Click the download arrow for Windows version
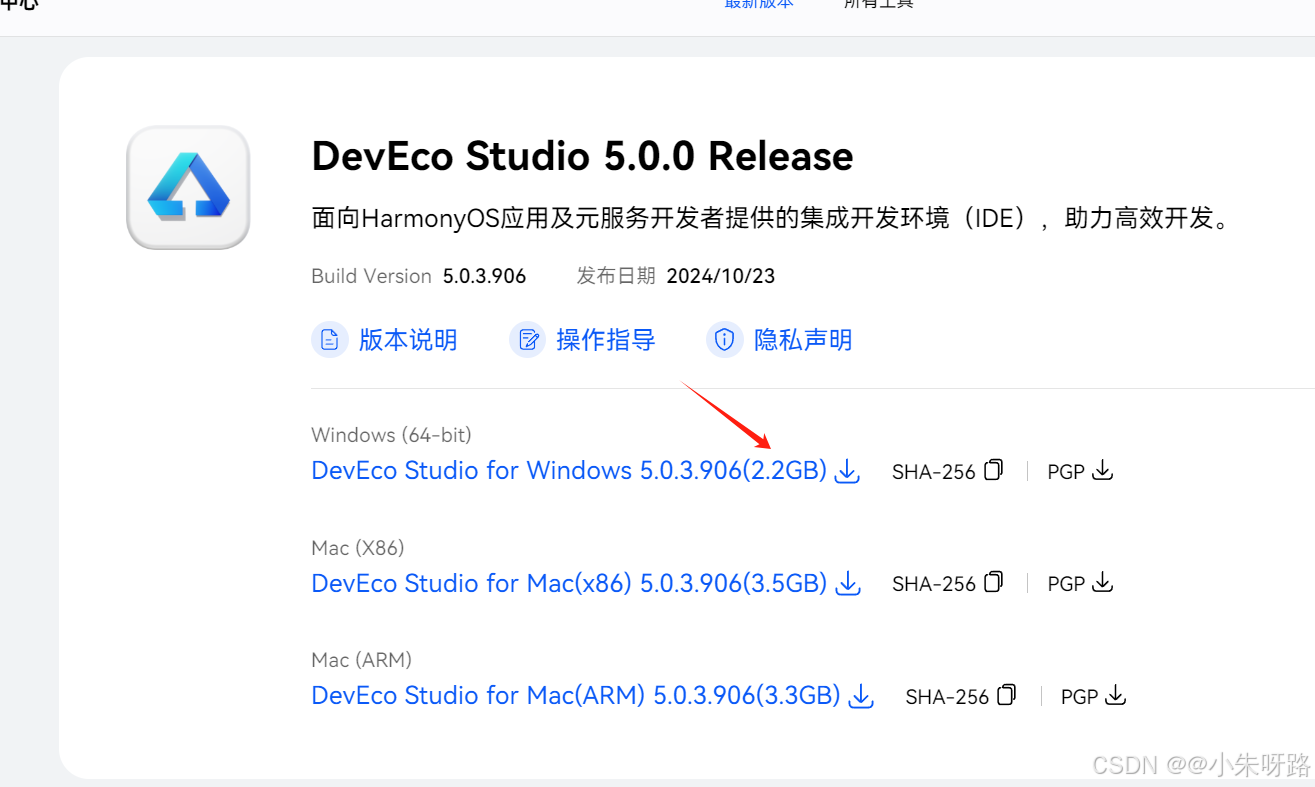 (x=847, y=471)
